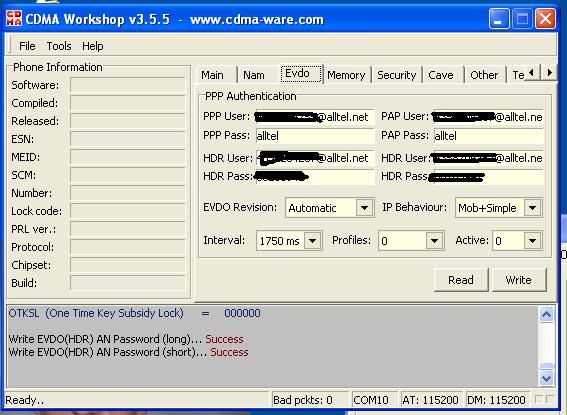
Task: Click the Read button
Action: pos(461,280)
